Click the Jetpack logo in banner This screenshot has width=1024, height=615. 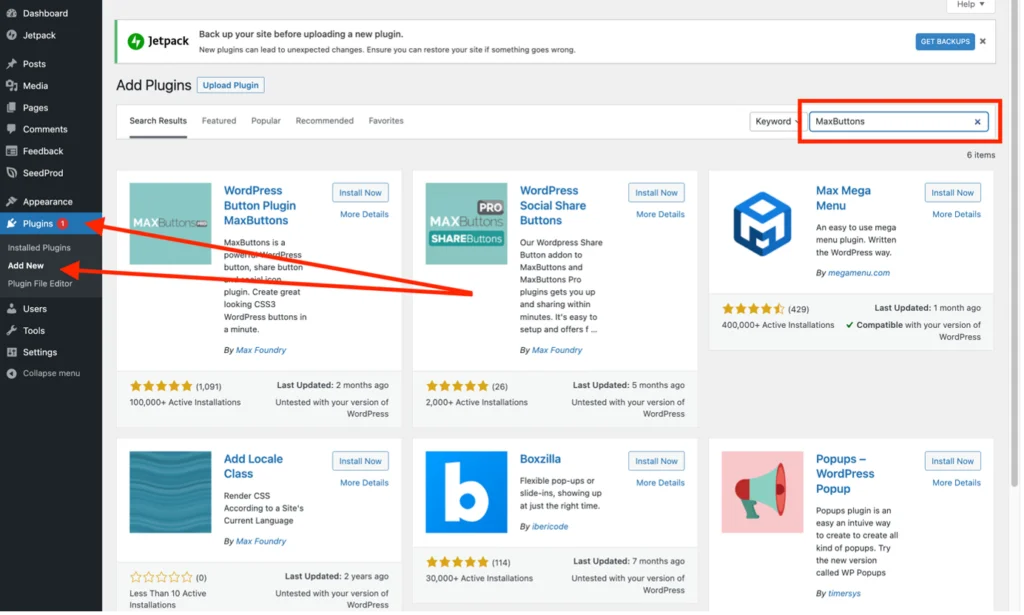159,41
